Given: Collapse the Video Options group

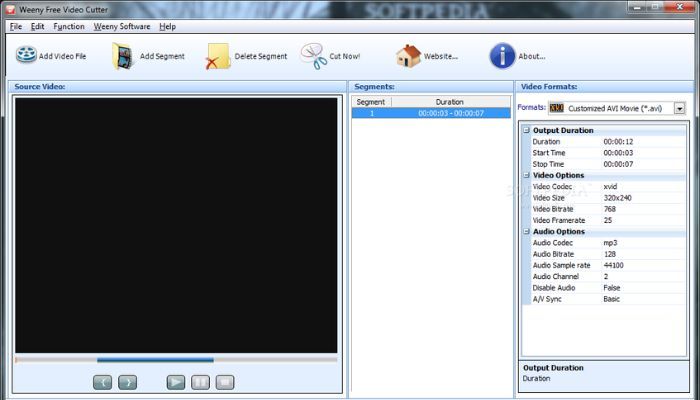Looking at the screenshot, I should (526, 175).
